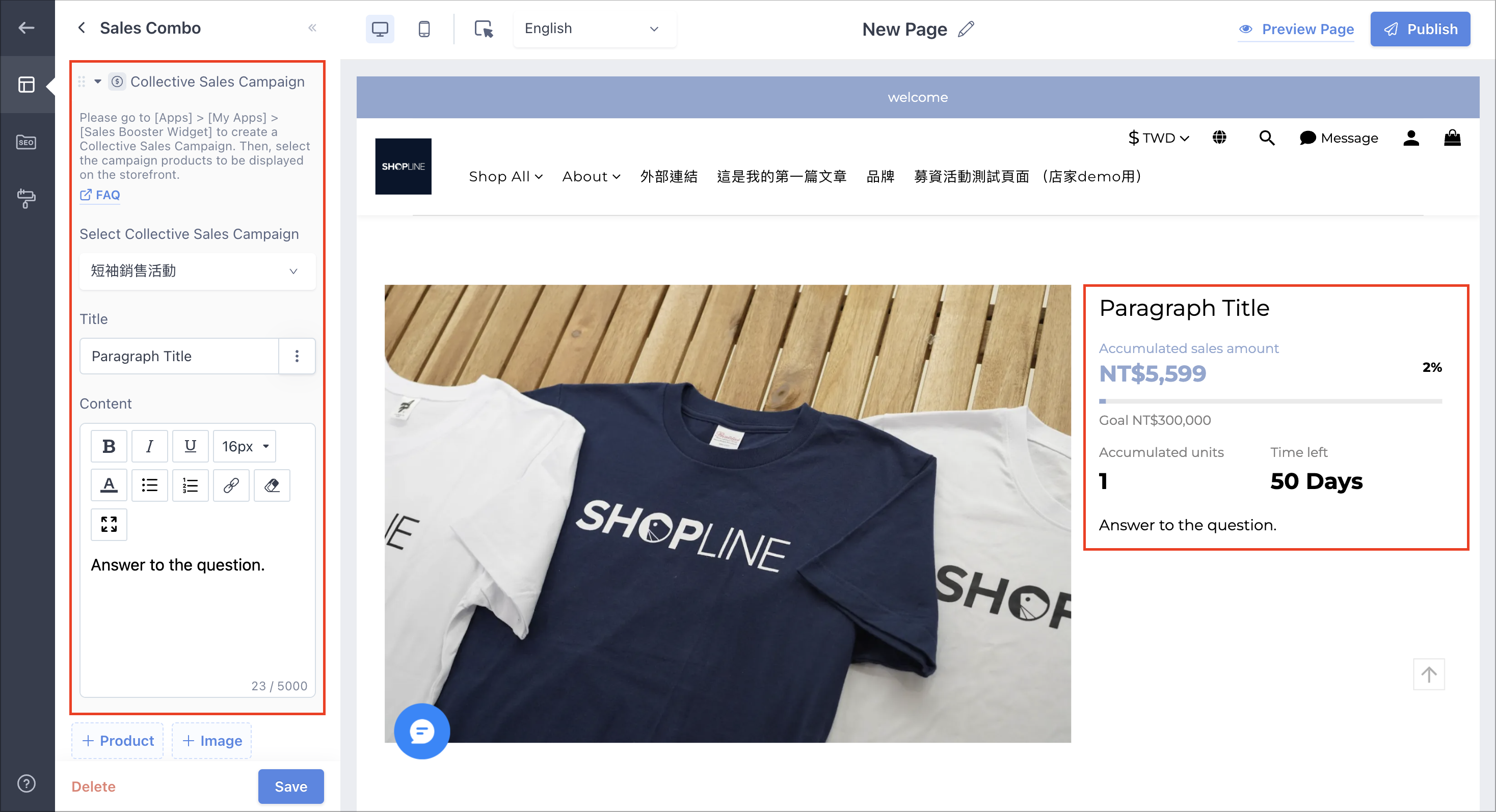This screenshot has height=812, width=1496.
Task: Click the NT$5,599 accumulated sales amount
Action: point(1152,374)
